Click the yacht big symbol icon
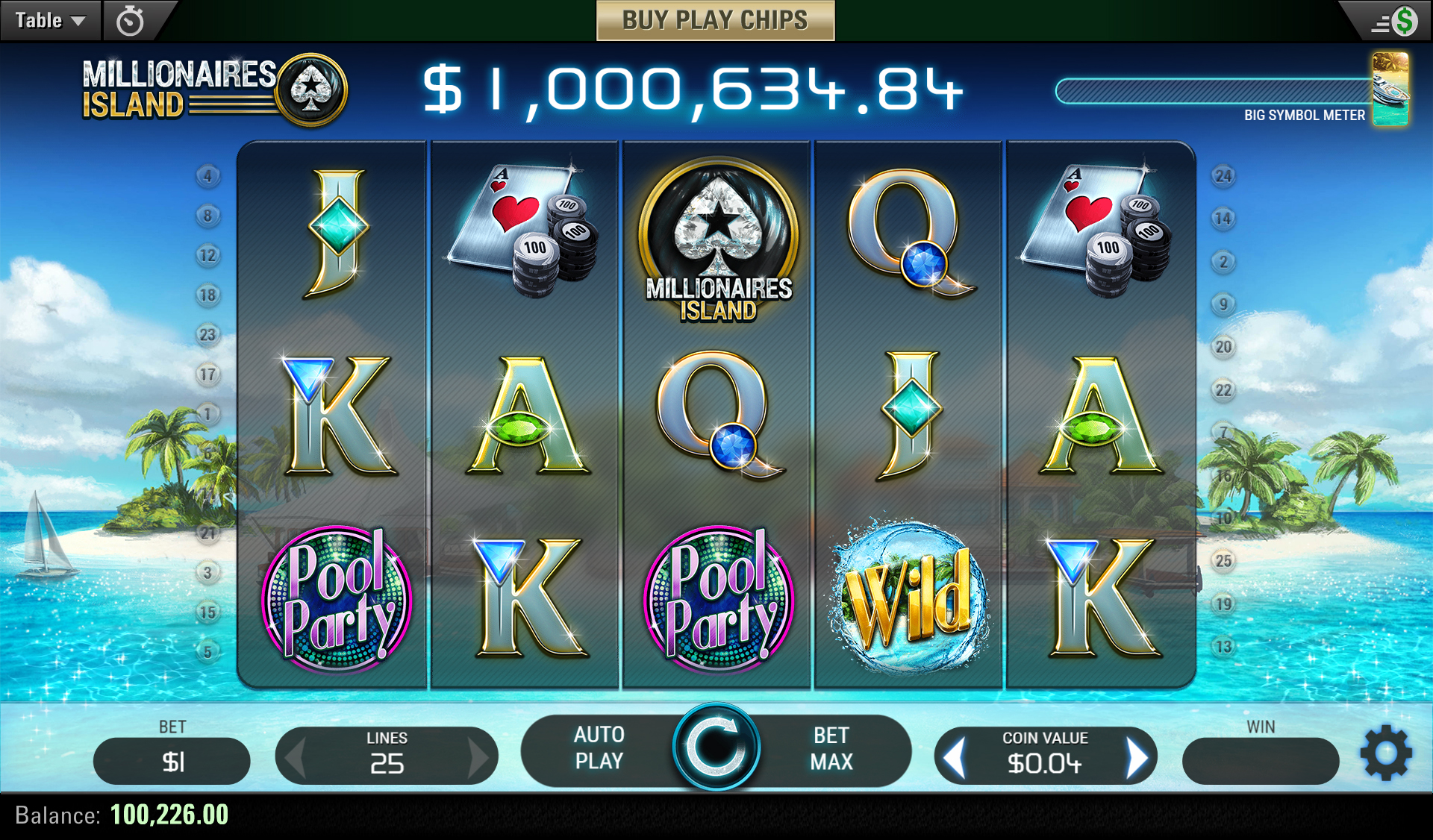Viewport: 1433px width, 840px height. click(1390, 89)
